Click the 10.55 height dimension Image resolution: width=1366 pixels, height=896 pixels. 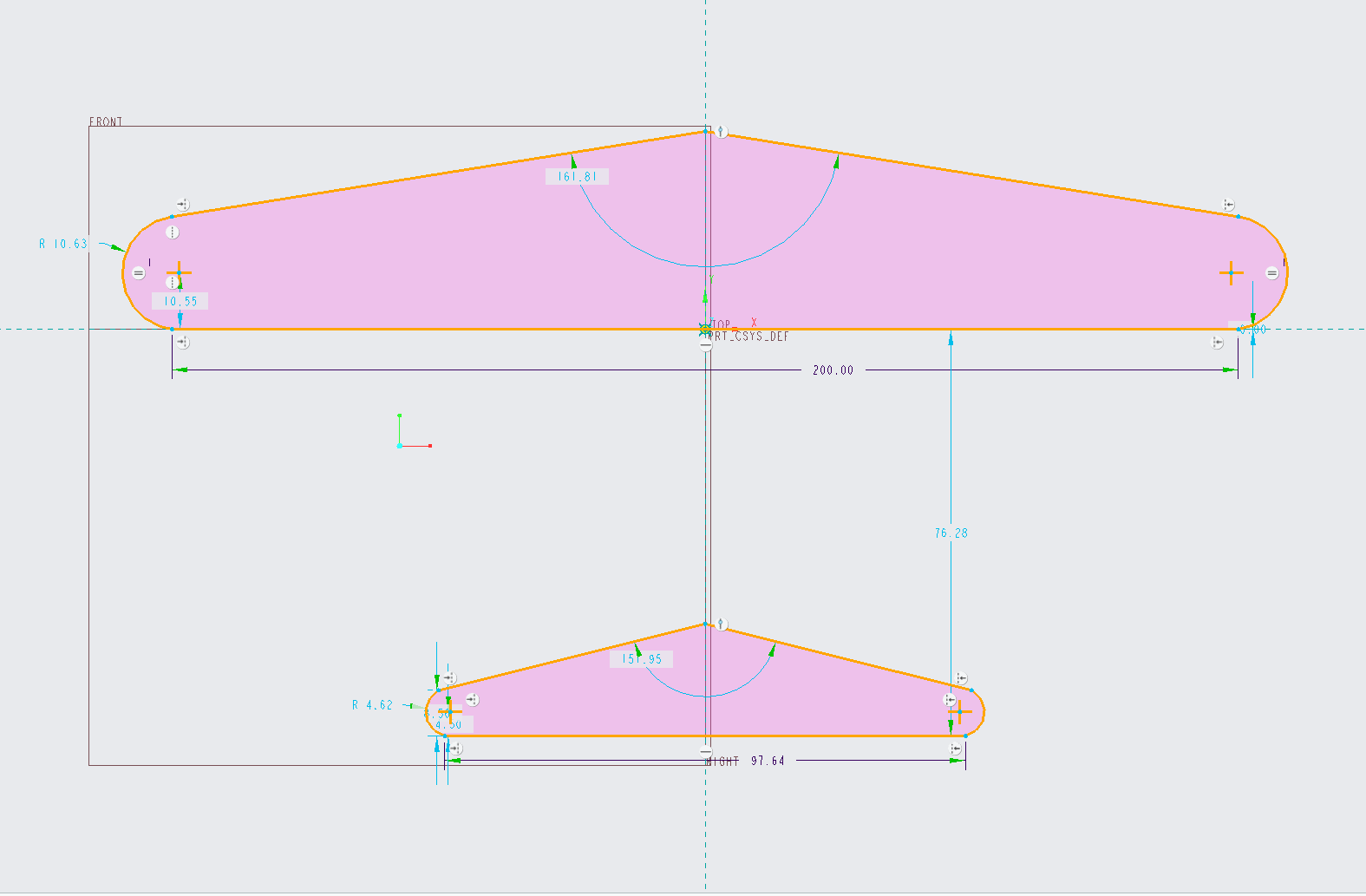[x=180, y=302]
